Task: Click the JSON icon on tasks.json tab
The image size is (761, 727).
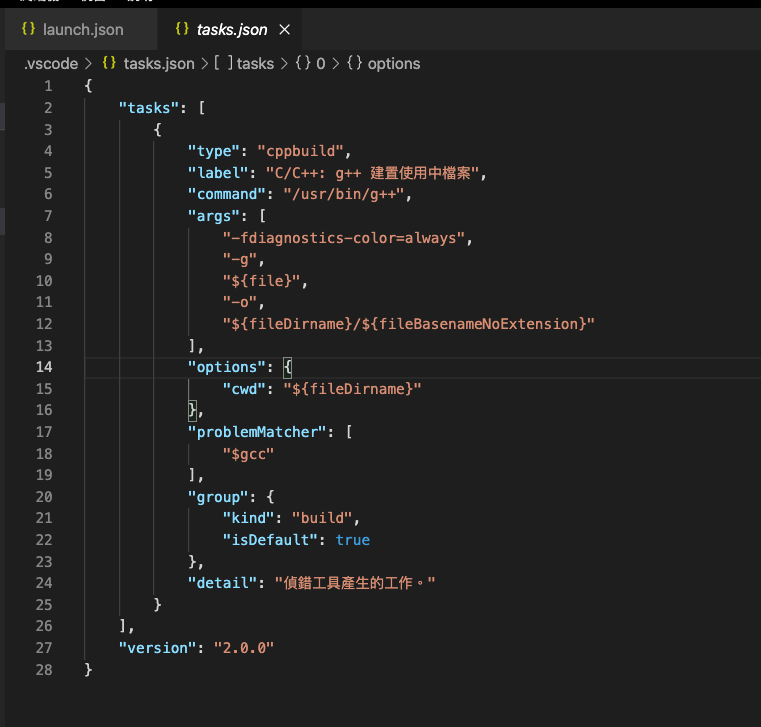Action: click(181, 30)
